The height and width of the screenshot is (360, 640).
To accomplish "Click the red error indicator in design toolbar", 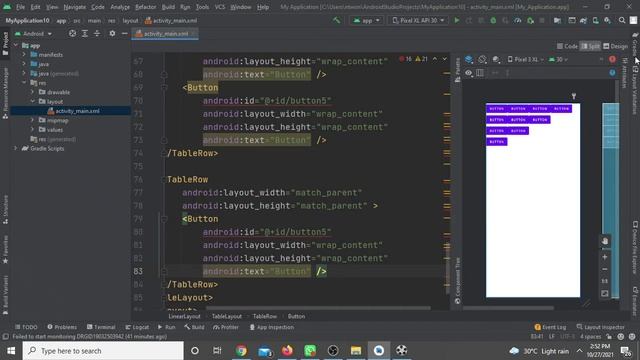I will point(612,60).
